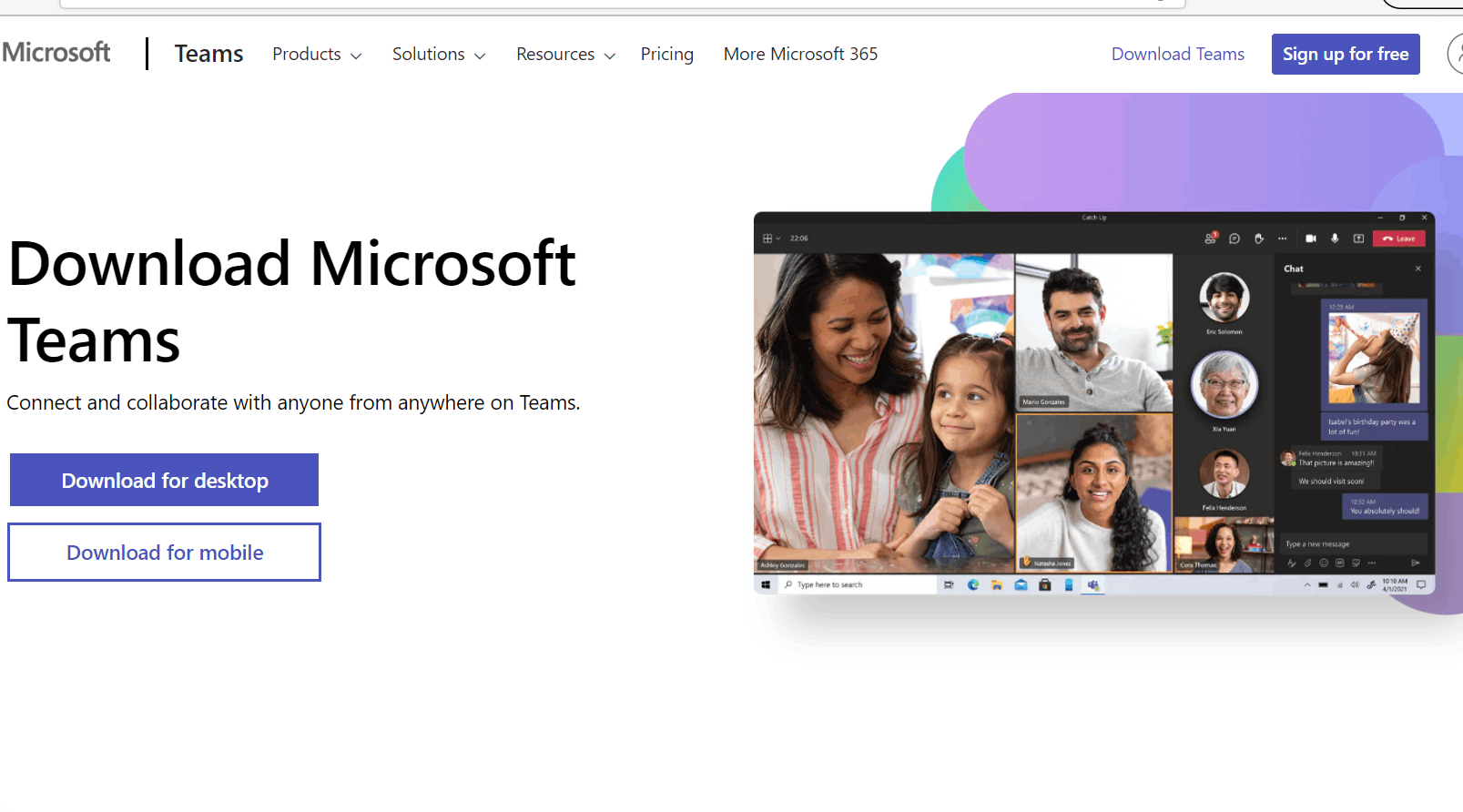This screenshot has width=1463, height=812.
Task: Go to More Microsoft 365
Action: click(x=800, y=54)
